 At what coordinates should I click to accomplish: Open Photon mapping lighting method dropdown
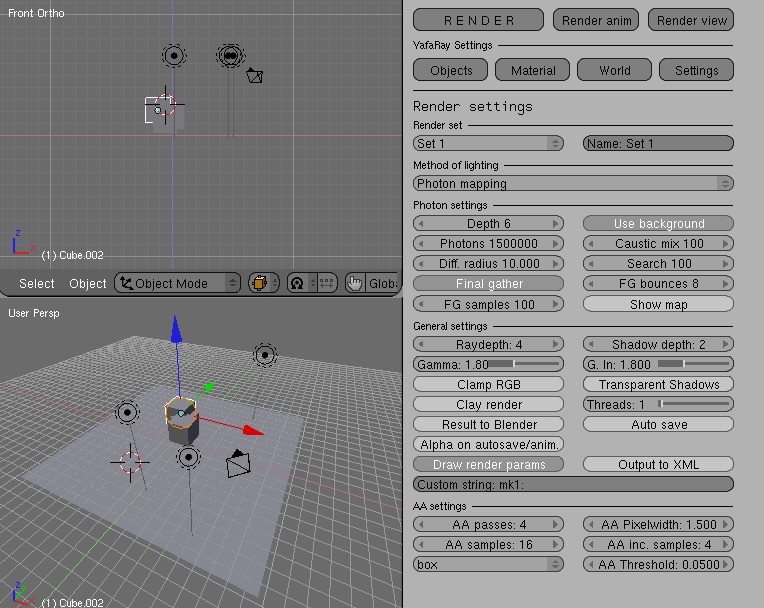(x=573, y=183)
